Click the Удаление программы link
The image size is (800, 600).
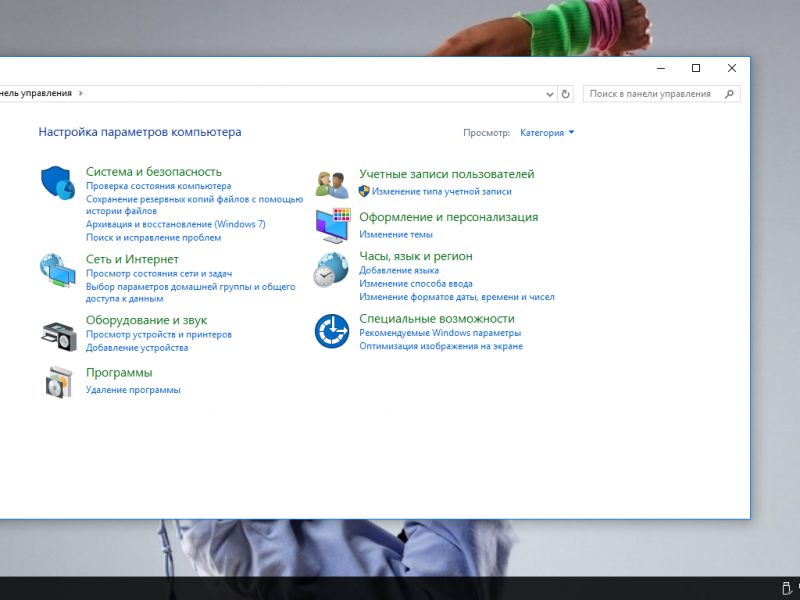(133, 390)
